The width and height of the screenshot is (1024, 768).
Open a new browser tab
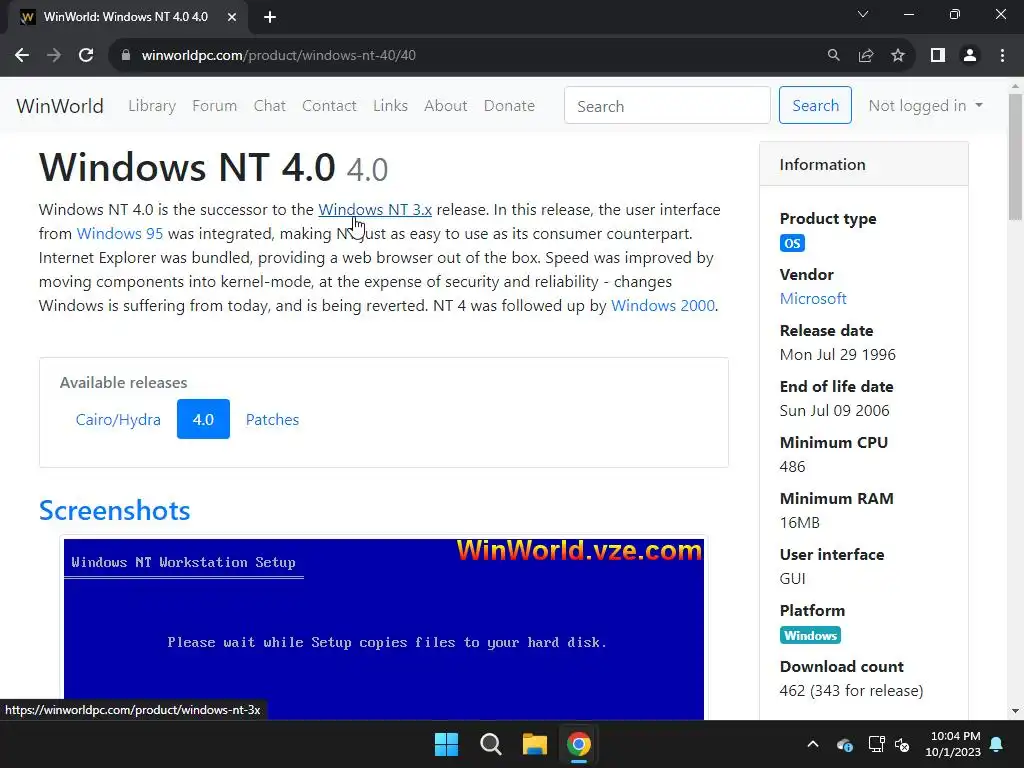pyautogui.click(x=270, y=17)
